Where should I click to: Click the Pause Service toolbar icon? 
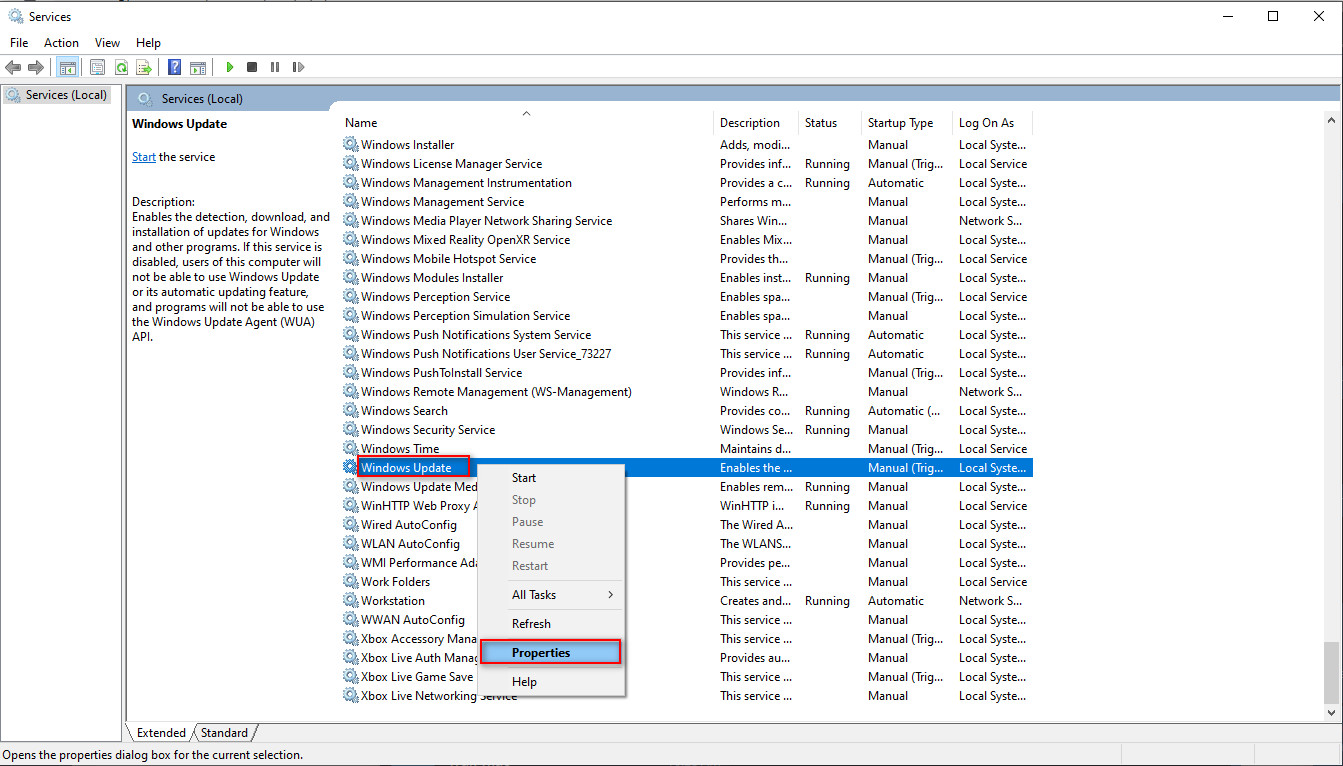pyautogui.click(x=275, y=67)
